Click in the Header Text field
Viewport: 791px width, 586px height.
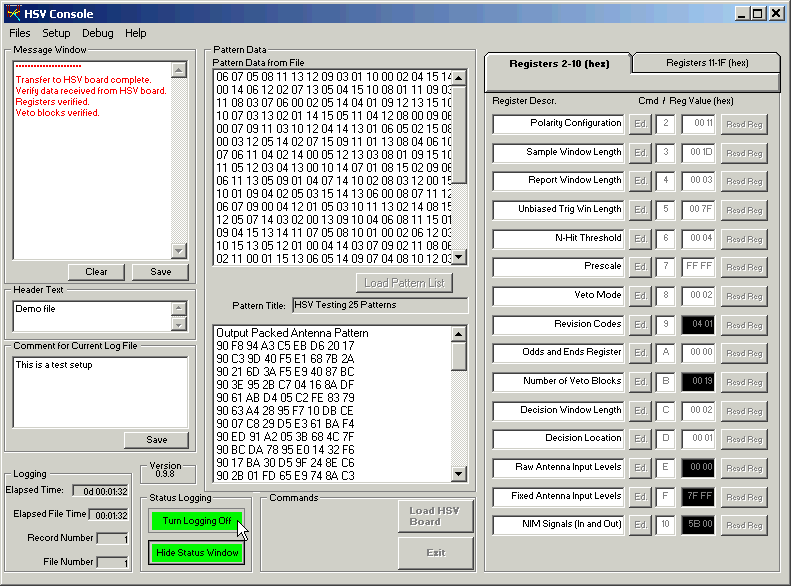(x=90, y=316)
